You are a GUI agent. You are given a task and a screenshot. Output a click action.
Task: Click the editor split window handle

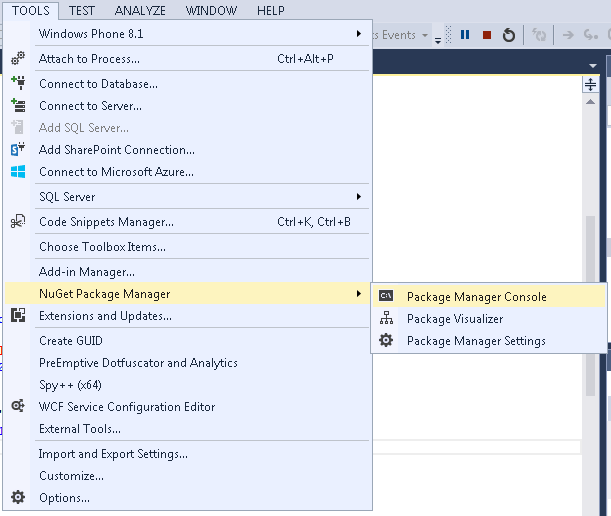pyautogui.click(x=590, y=84)
